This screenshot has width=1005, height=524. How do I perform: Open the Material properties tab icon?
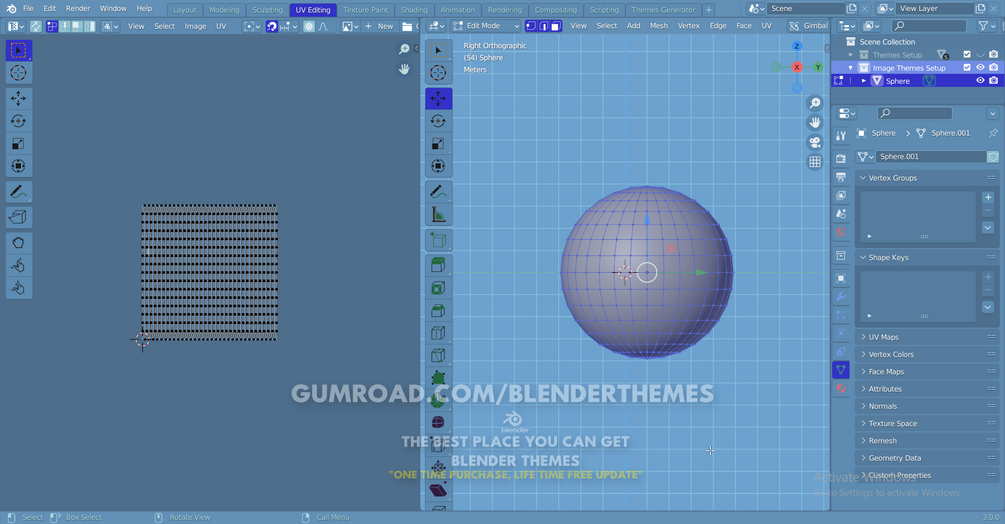pyautogui.click(x=841, y=388)
